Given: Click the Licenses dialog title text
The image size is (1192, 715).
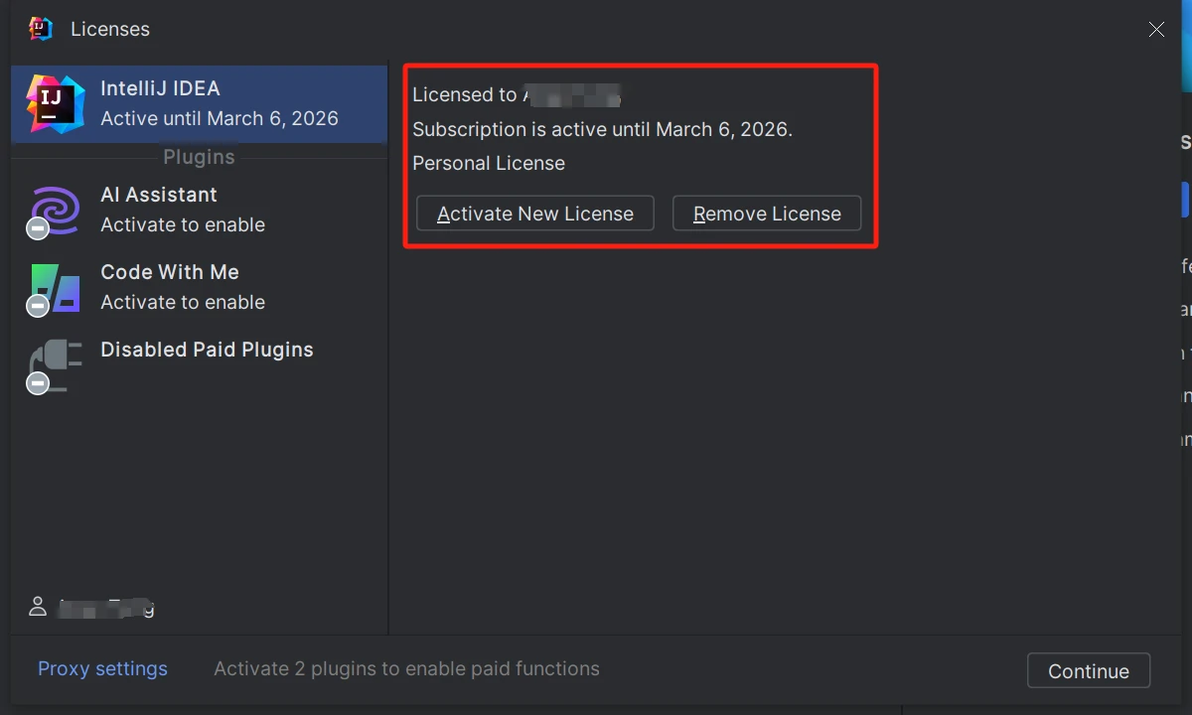Looking at the screenshot, I should click(110, 29).
